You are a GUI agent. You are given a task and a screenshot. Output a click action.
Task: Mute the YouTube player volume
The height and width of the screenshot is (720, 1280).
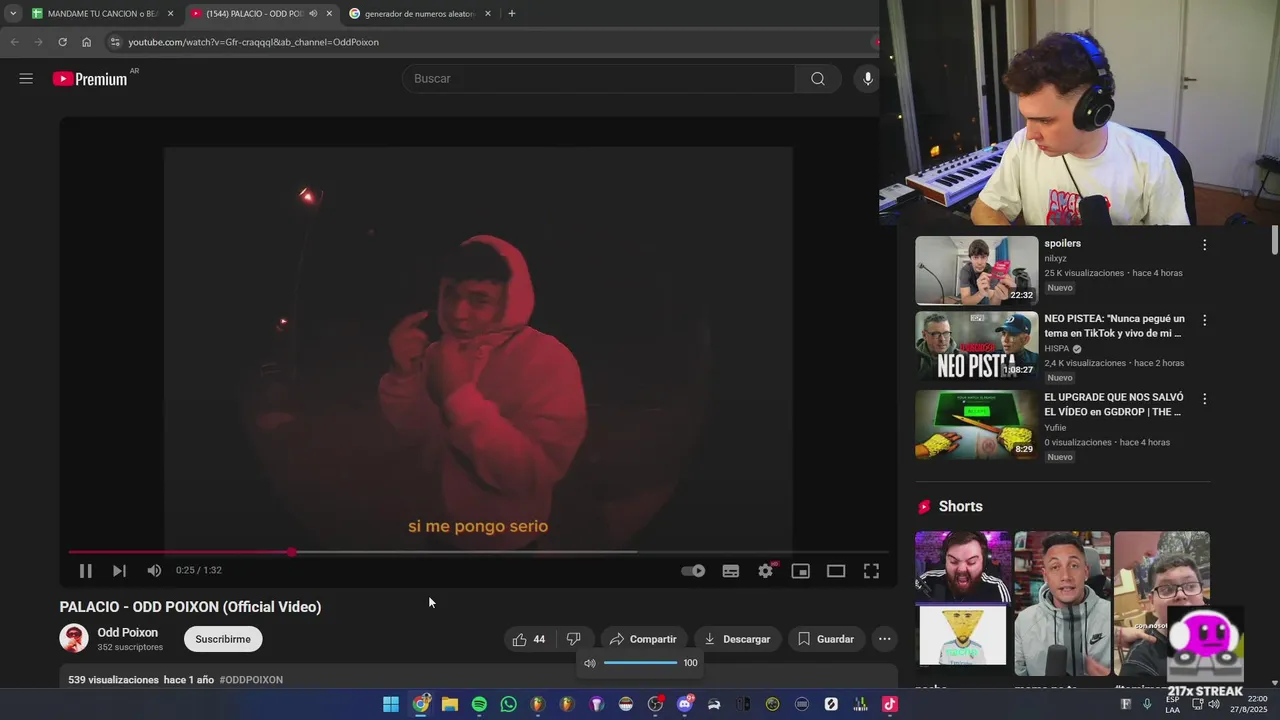154,571
